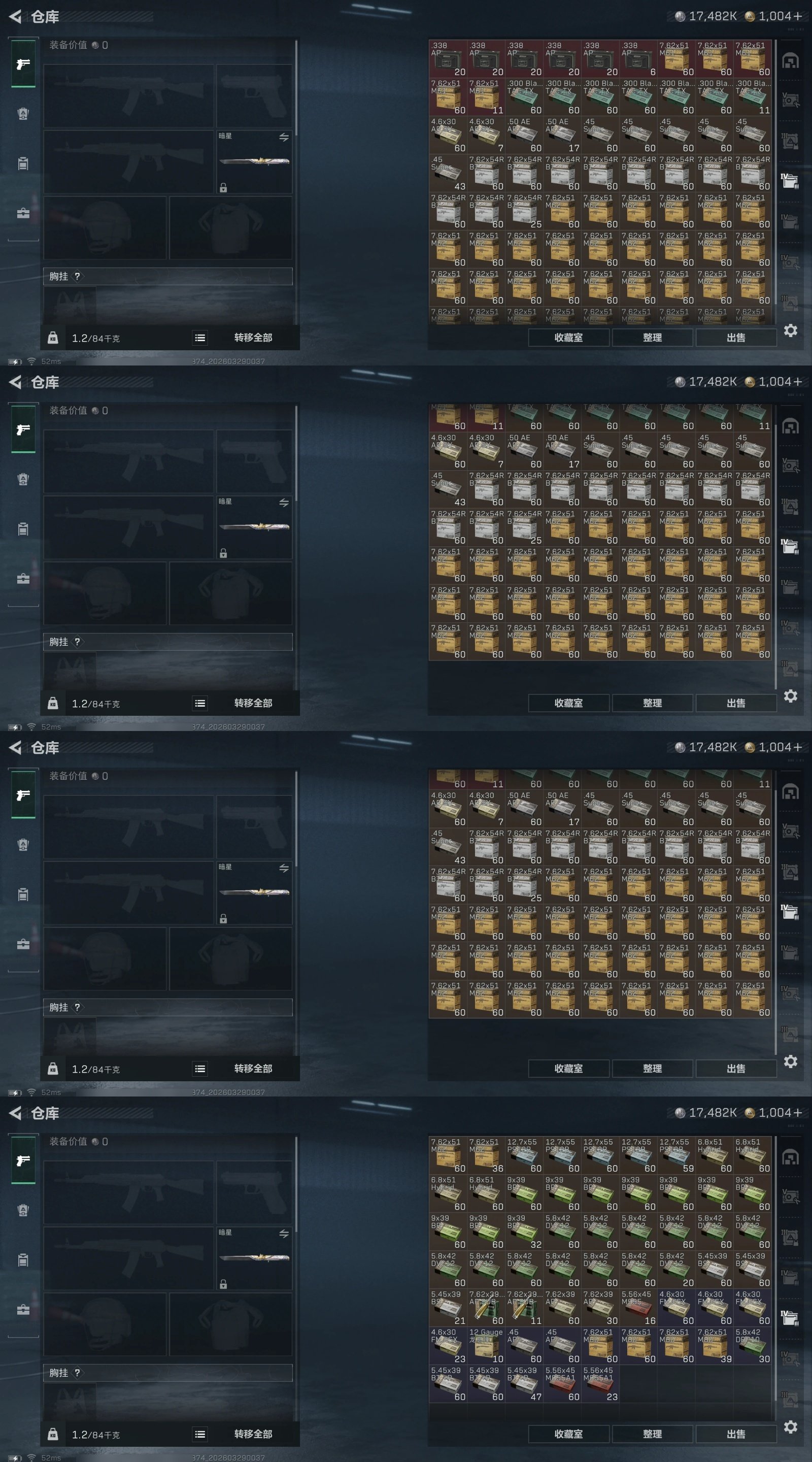Select the 12.7x55 PS12B stack of 59
The height and width of the screenshot is (1462, 812).
coord(676,1155)
